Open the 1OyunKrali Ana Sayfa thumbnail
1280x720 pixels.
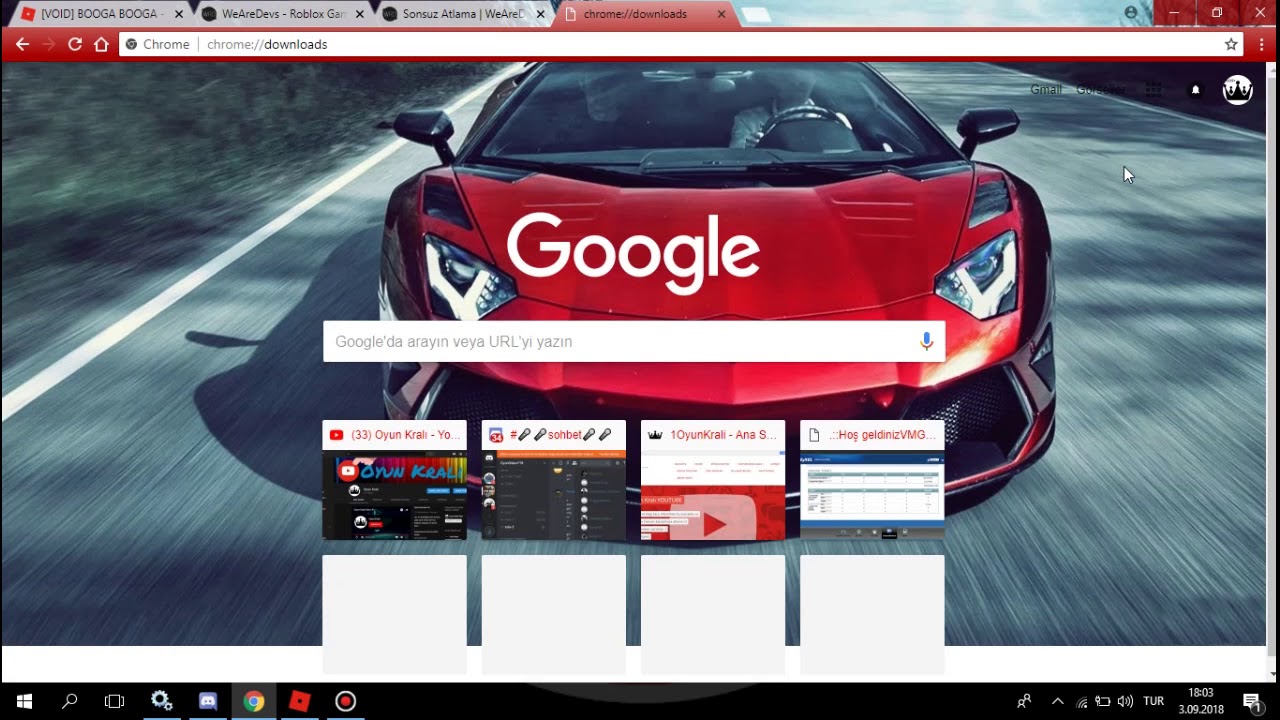point(713,480)
